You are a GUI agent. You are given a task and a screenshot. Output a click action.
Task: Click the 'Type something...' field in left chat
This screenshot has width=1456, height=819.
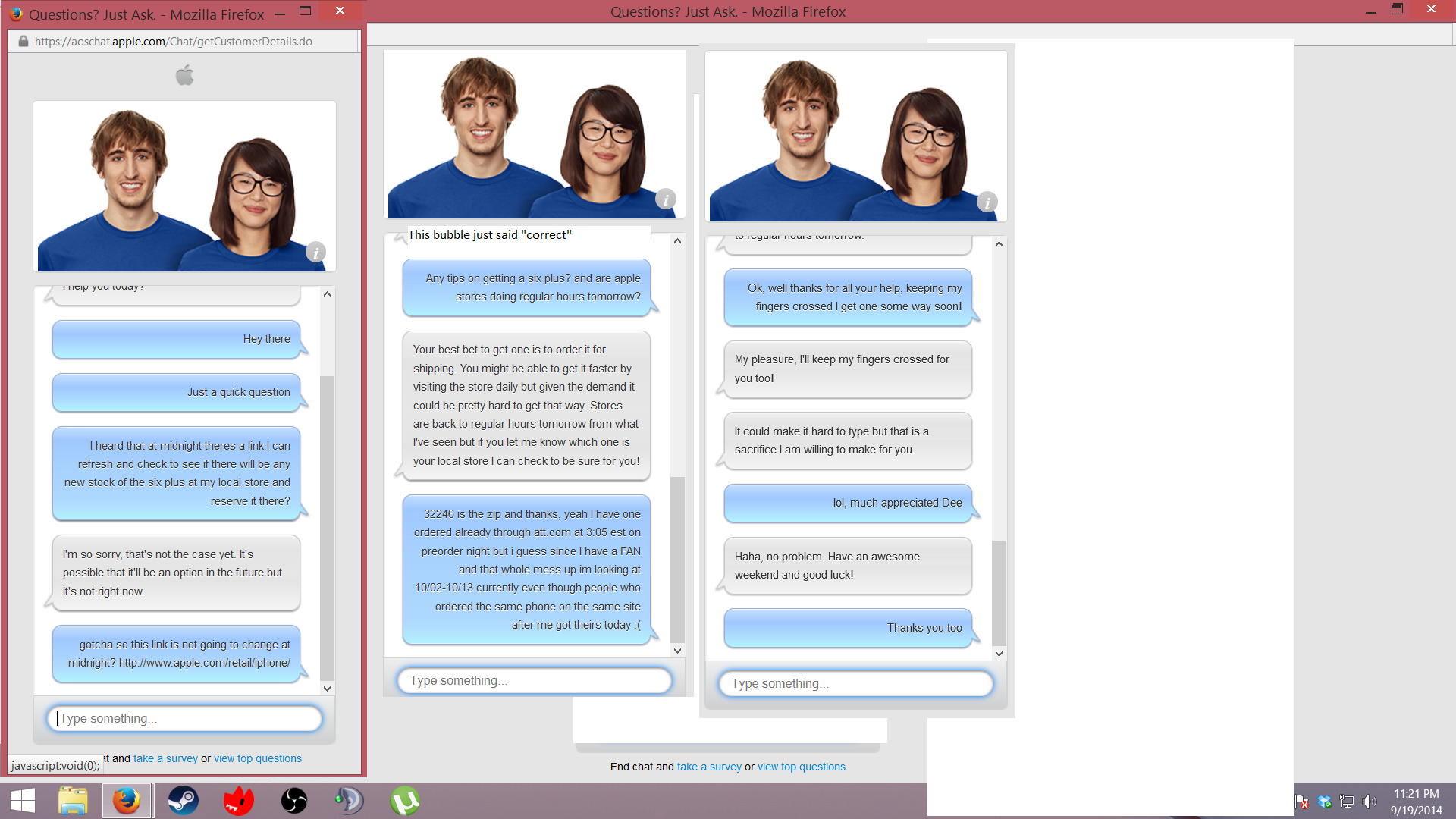point(184,718)
